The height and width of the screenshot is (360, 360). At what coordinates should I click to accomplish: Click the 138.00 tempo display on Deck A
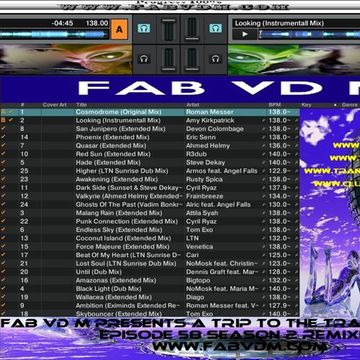[x=97, y=23]
